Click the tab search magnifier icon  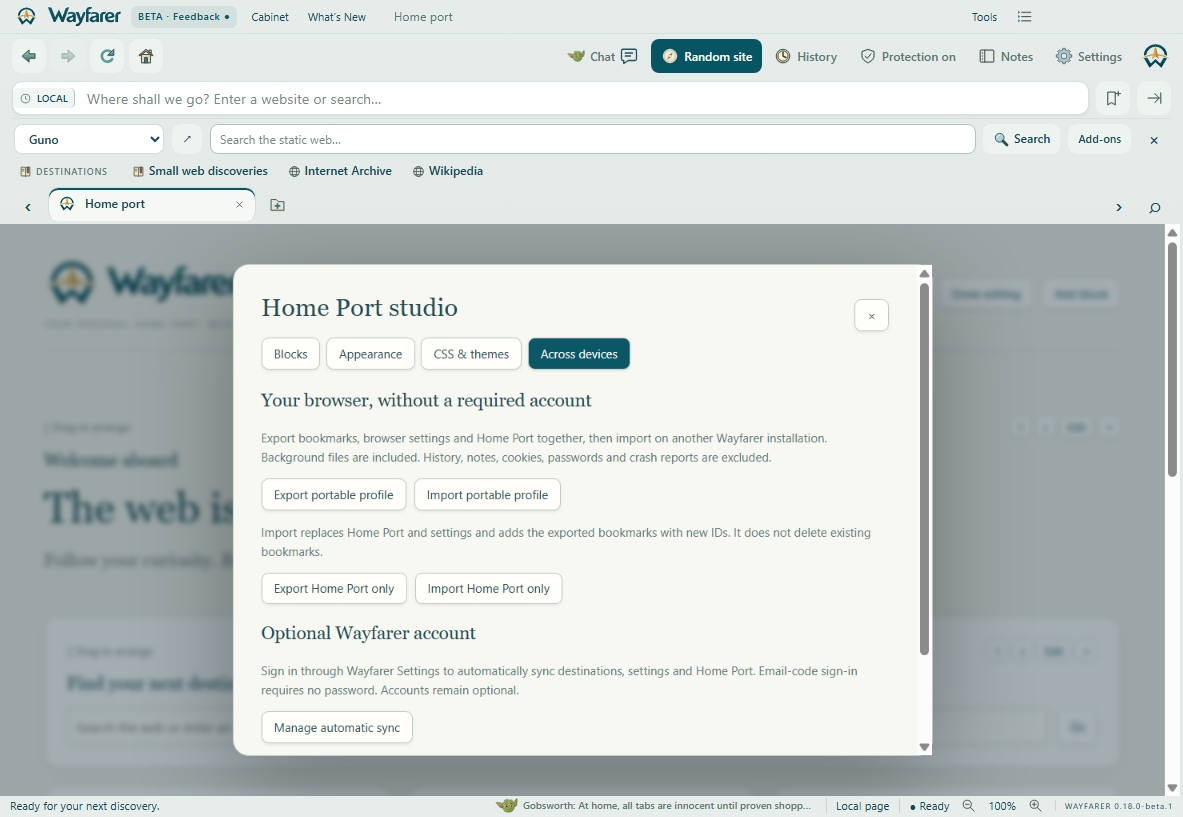[x=1154, y=207]
